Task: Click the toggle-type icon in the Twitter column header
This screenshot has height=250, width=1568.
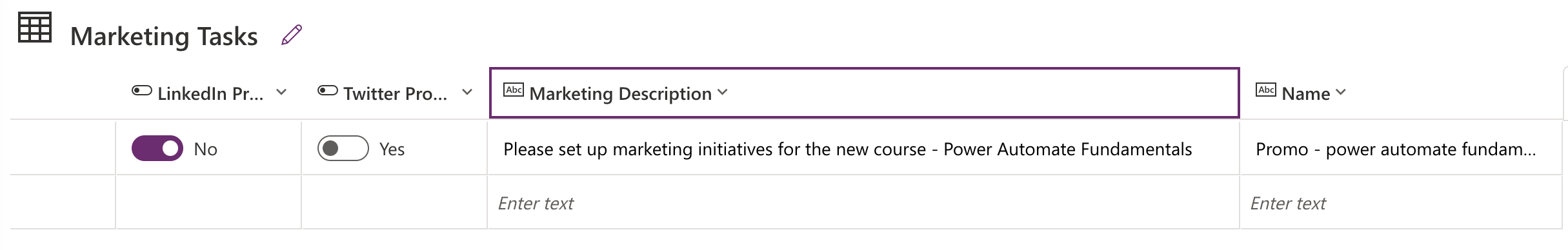Action: click(x=328, y=91)
